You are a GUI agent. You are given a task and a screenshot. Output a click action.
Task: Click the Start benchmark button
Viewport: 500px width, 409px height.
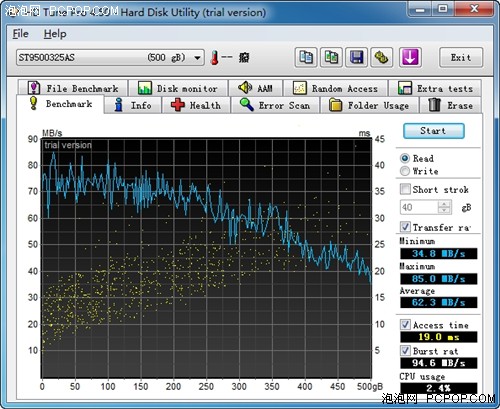(434, 131)
